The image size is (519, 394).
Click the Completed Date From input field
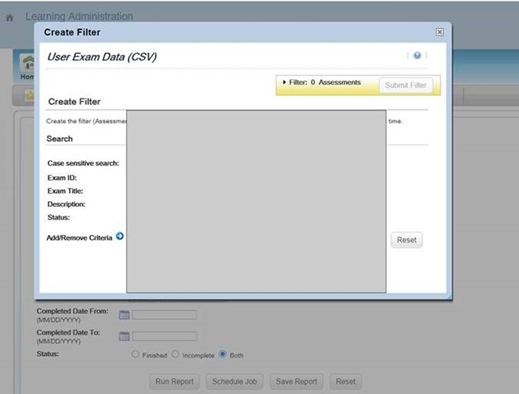pyautogui.click(x=164, y=315)
